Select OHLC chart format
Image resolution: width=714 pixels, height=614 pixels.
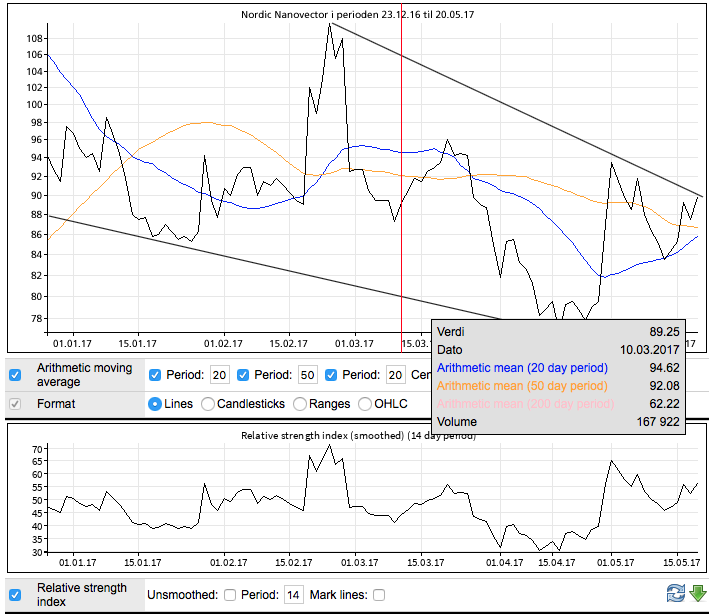click(365, 404)
